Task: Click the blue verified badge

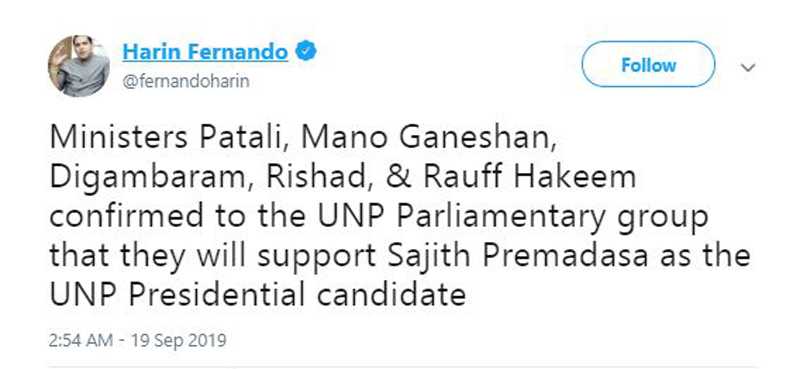Action: 306,52
